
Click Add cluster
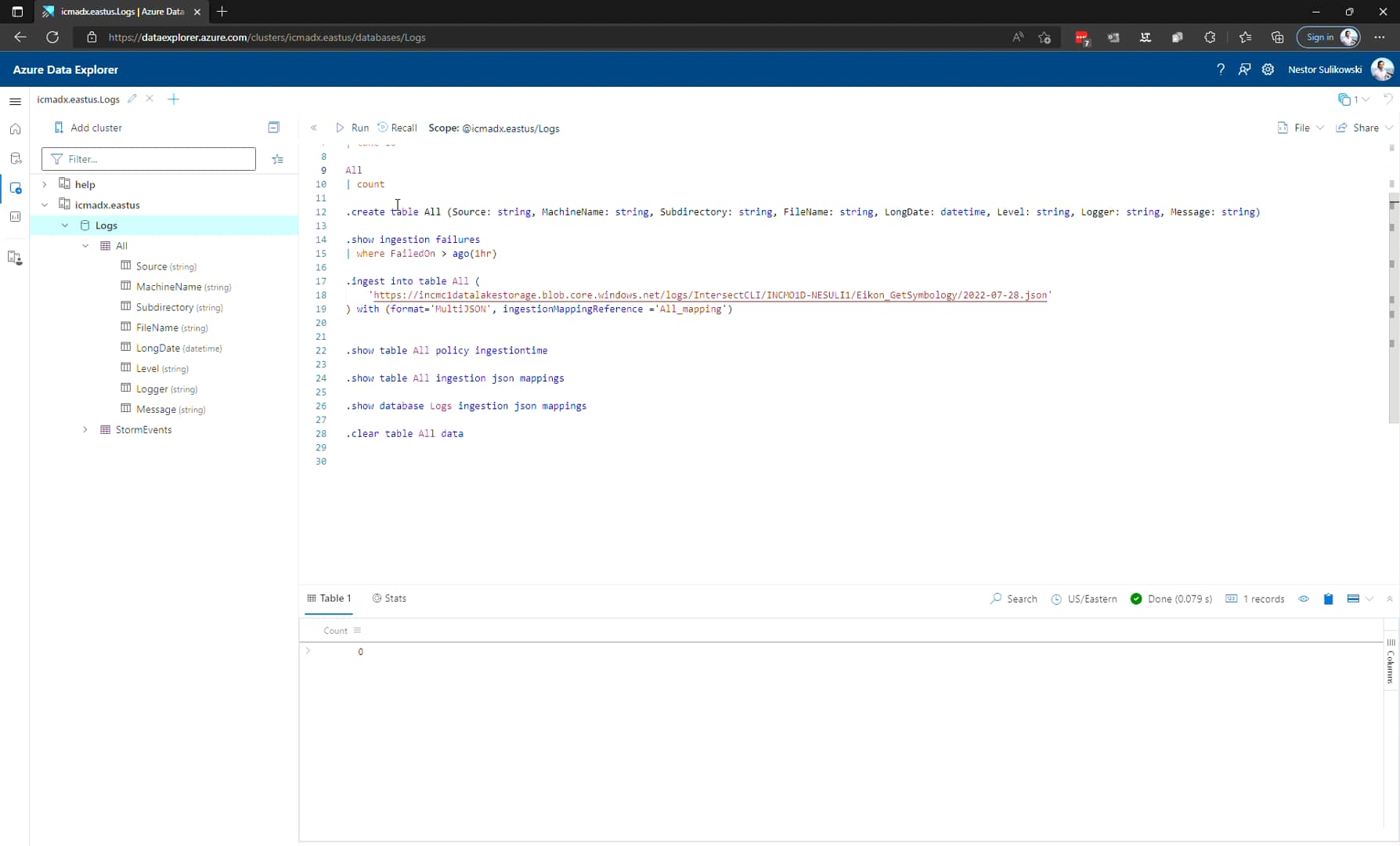(x=88, y=128)
